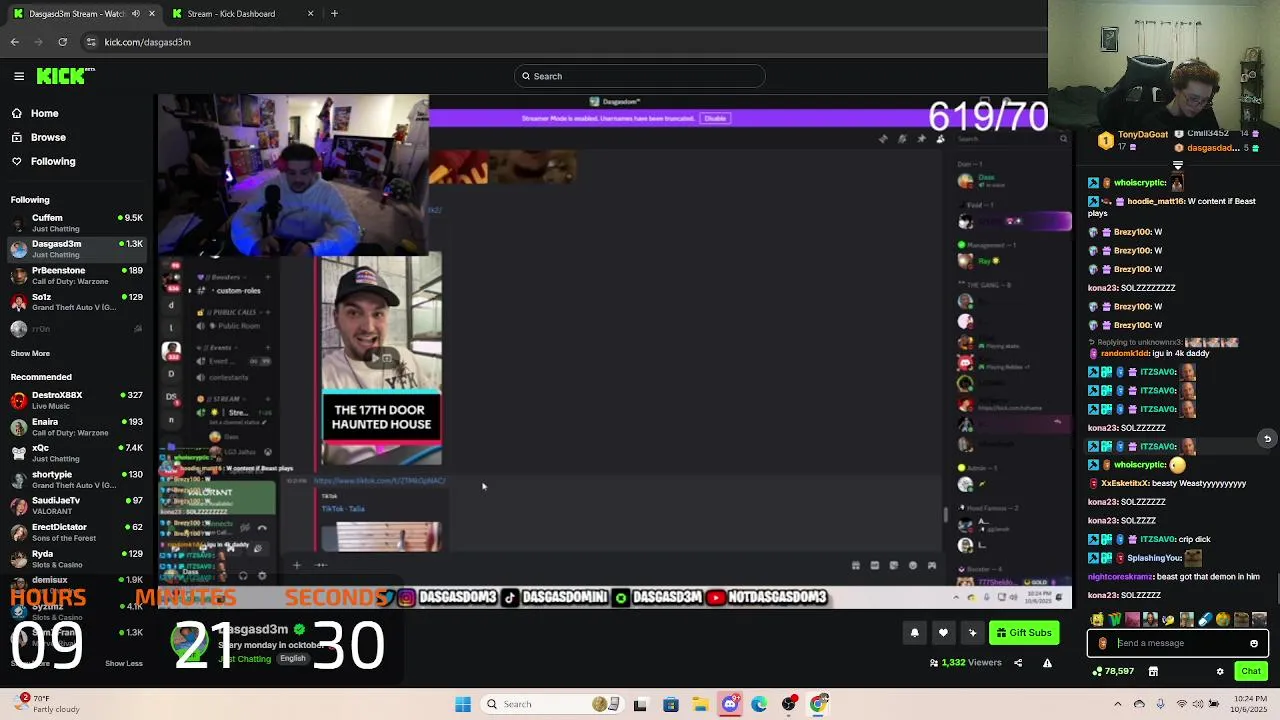The width and height of the screenshot is (1280, 720).
Task: Open the Windows Start menu
Action: click(463, 704)
